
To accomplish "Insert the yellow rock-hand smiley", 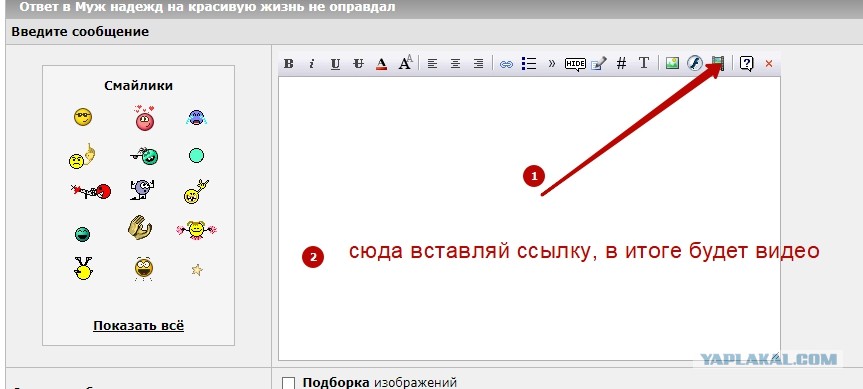I will click(x=196, y=191).
